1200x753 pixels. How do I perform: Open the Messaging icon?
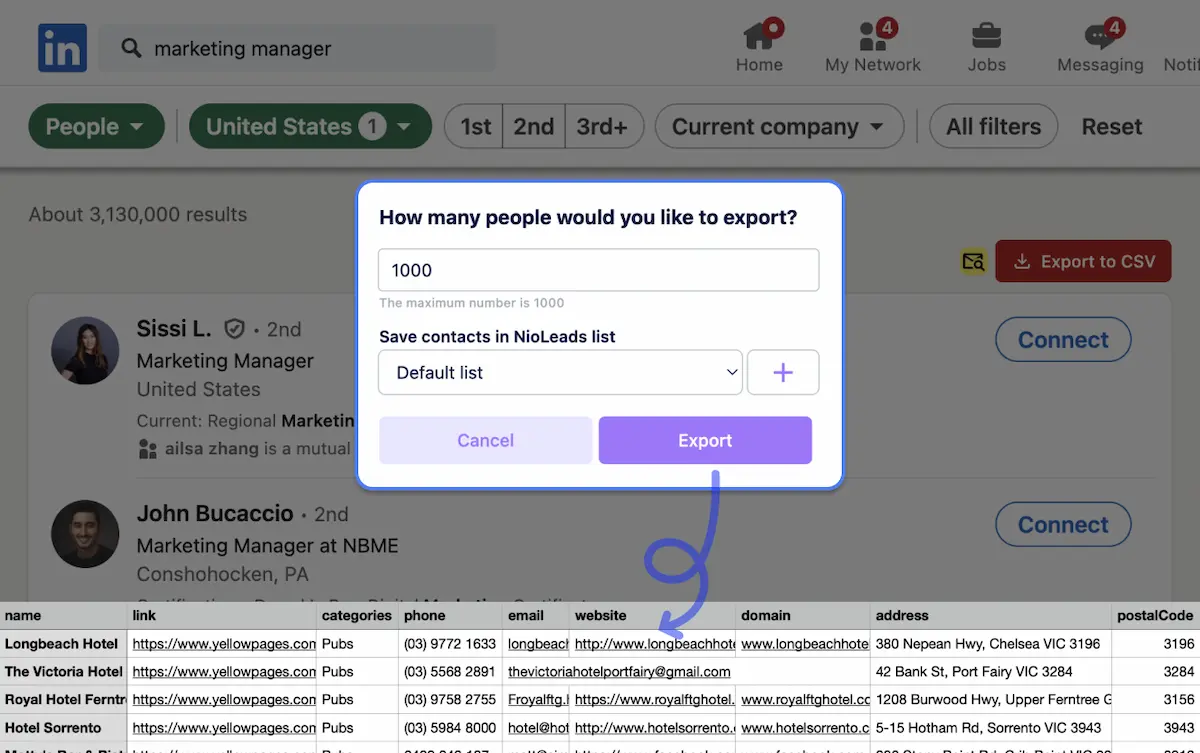pos(1100,46)
